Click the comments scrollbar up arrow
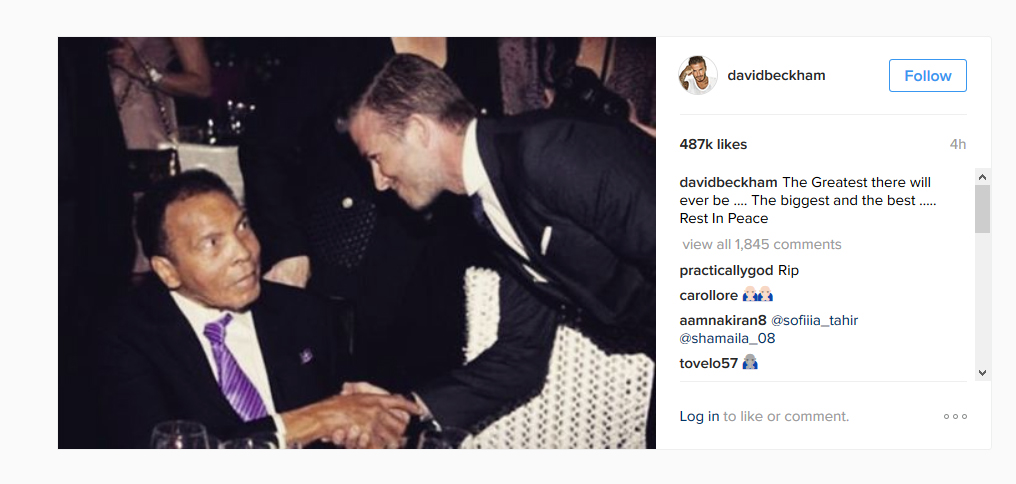Image resolution: width=1016 pixels, height=484 pixels. click(982, 177)
